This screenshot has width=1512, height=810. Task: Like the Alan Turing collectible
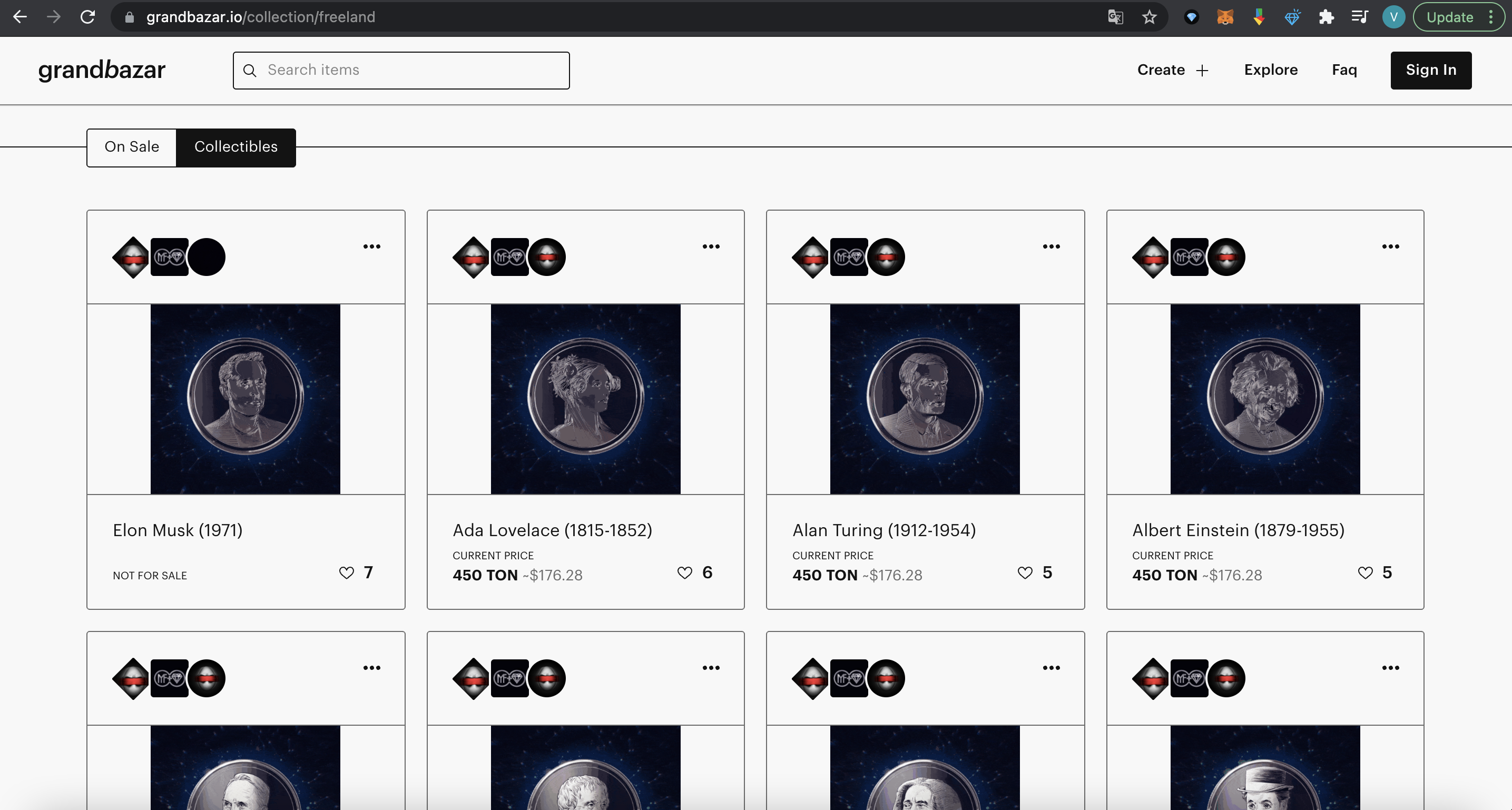(1025, 572)
